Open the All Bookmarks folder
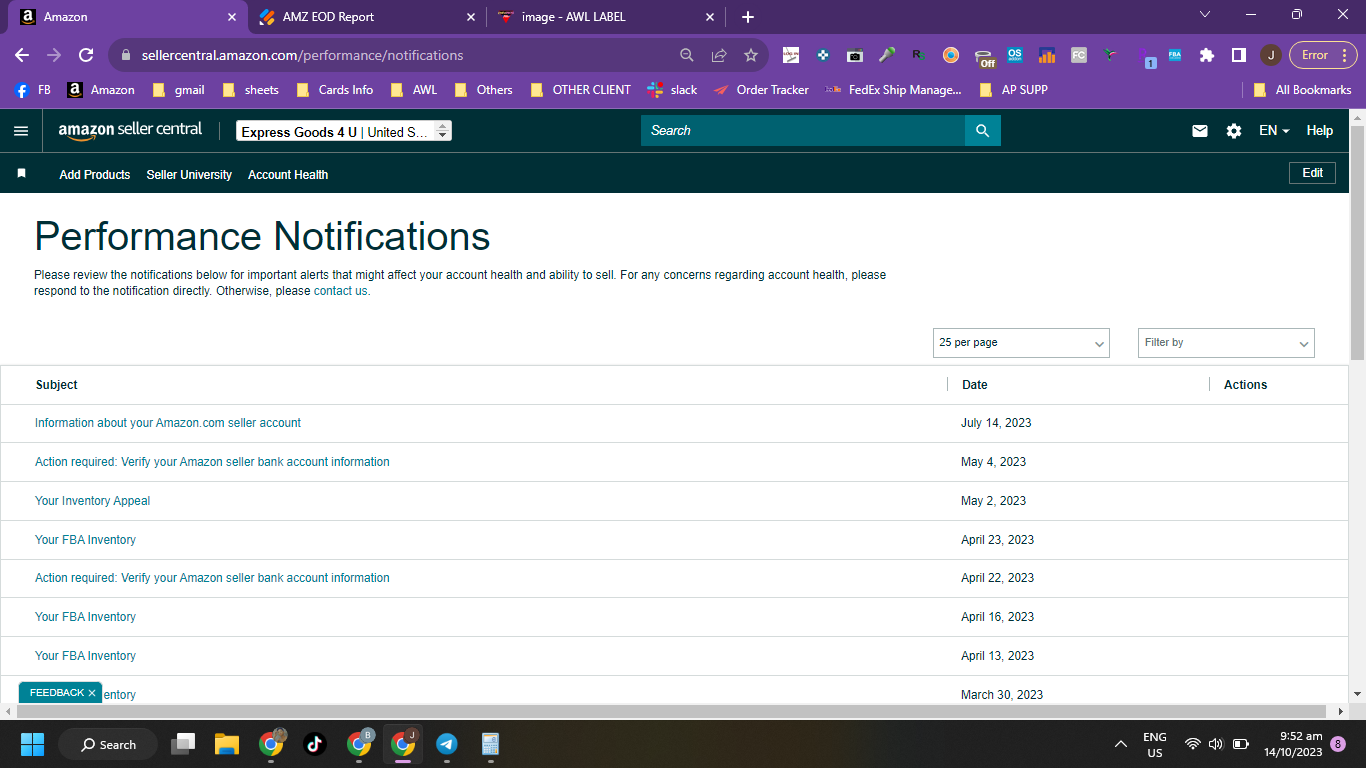This screenshot has width=1366, height=768. tap(1302, 90)
